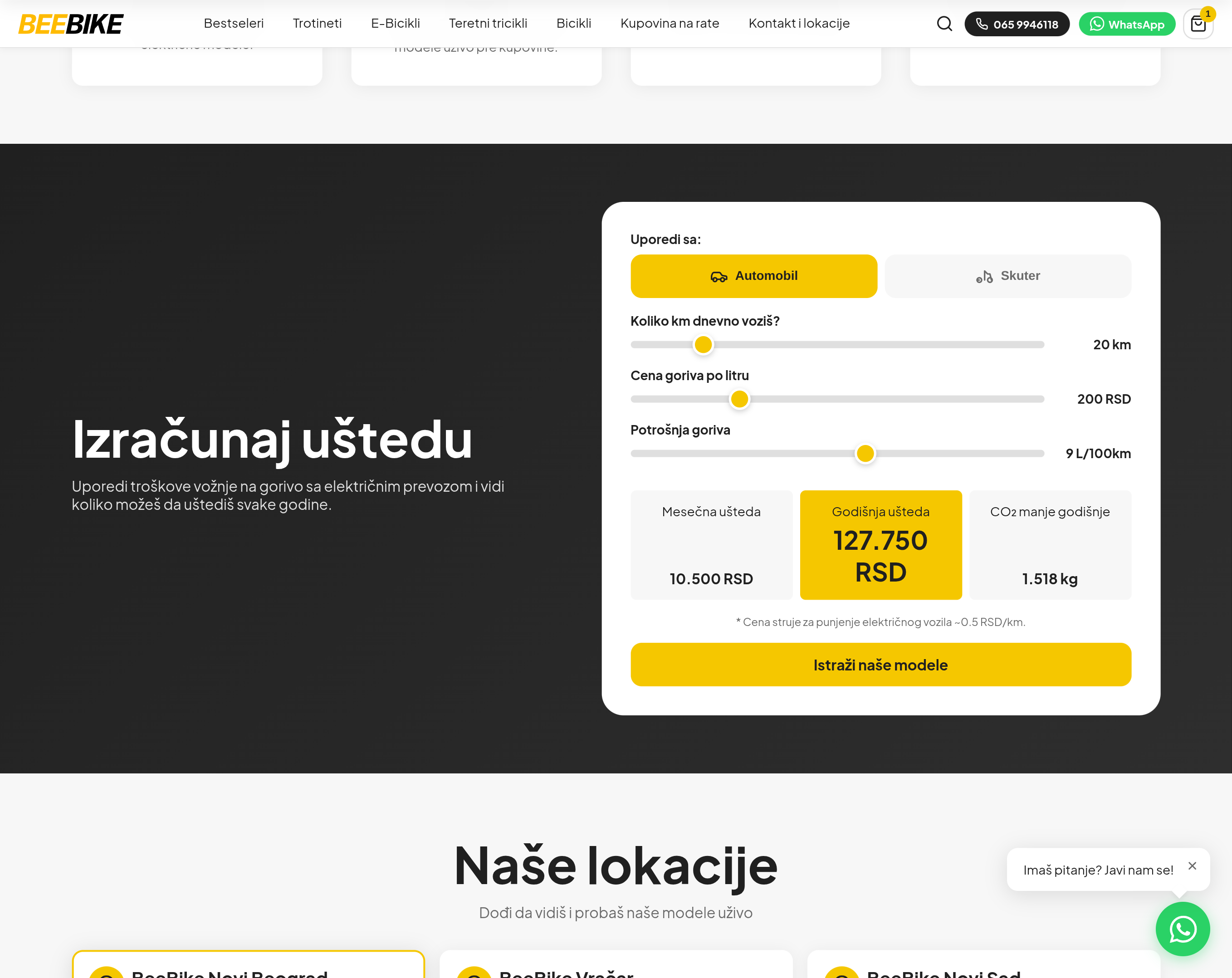Adjust daily kilometers slider handle
The width and height of the screenshot is (1232, 978).
(x=703, y=345)
